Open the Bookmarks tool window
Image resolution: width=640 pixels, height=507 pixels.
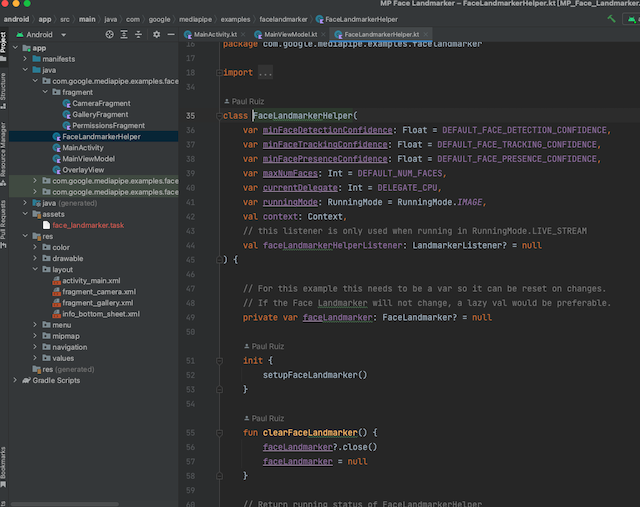tap(5, 467)
